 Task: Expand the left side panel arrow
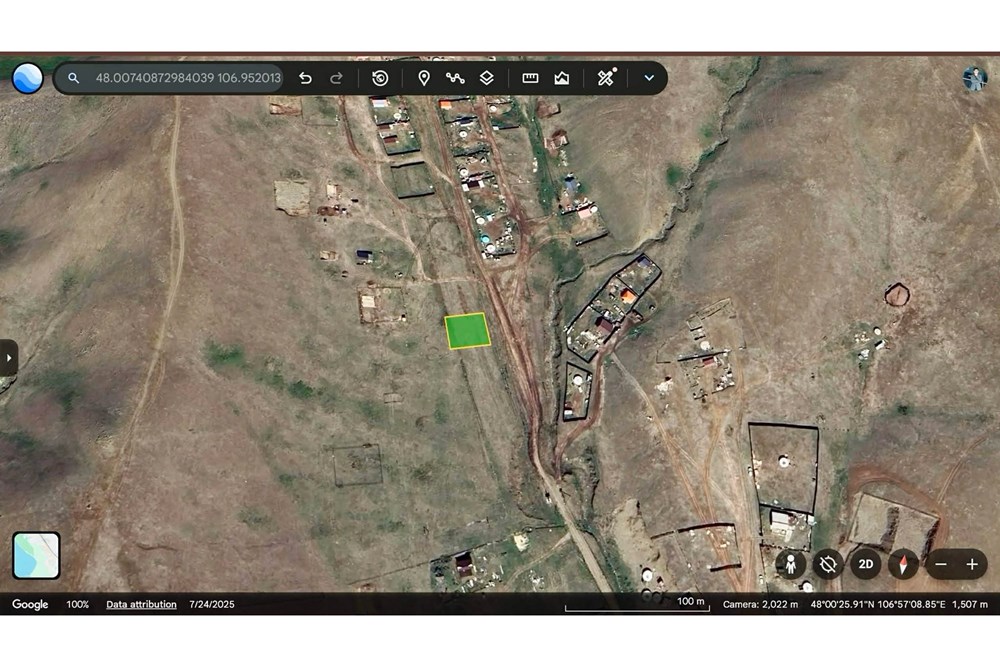point(9,358)
